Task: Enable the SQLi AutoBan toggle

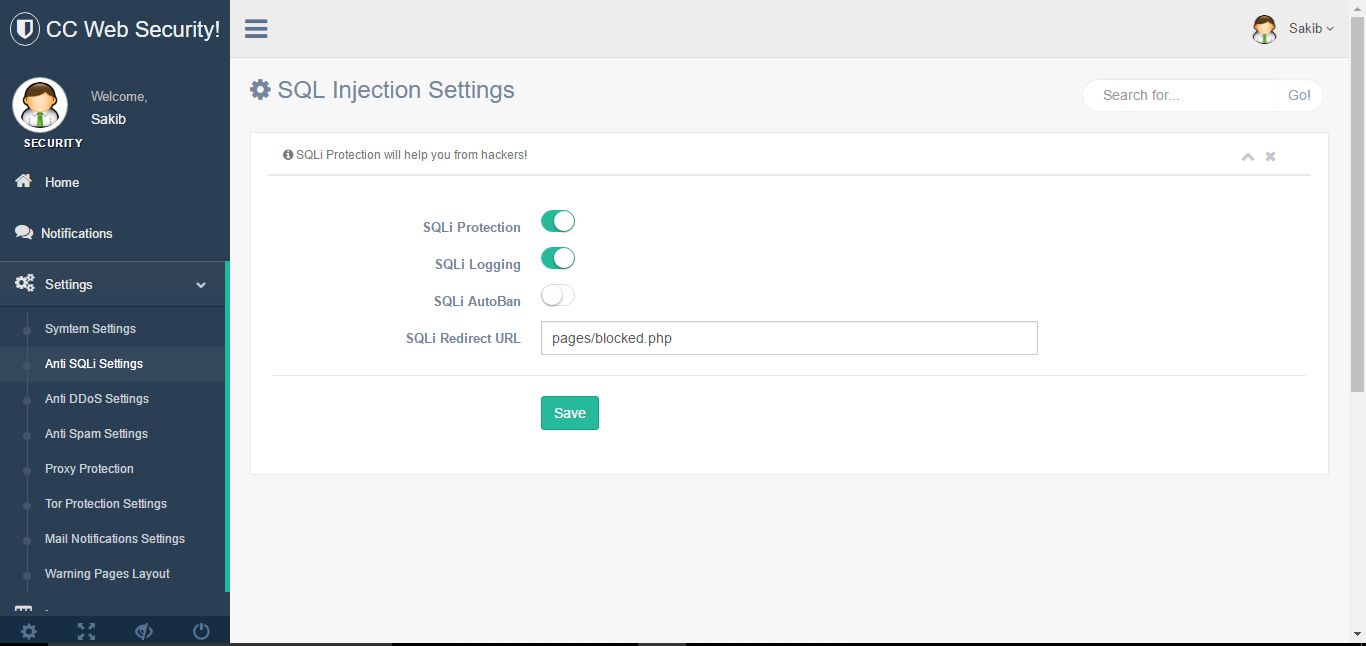Action: click(558, 296)
